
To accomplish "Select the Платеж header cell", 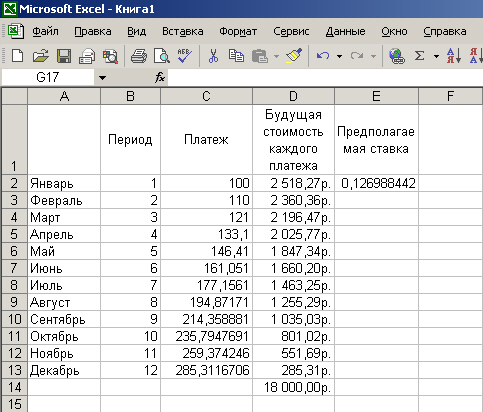I will coord(206,139).
